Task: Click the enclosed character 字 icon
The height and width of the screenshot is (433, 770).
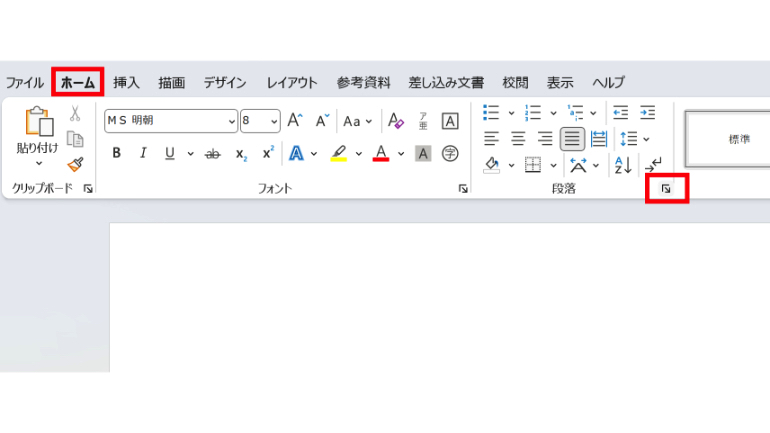Action: [450, 154]
